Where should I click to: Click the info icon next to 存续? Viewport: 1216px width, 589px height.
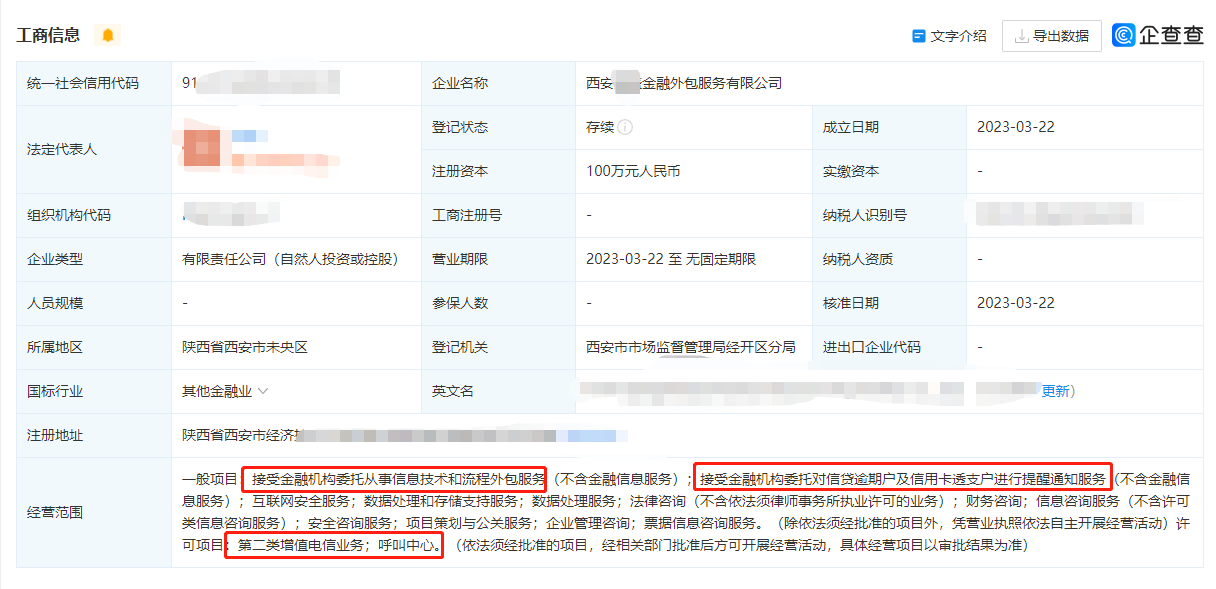(625, 128)
